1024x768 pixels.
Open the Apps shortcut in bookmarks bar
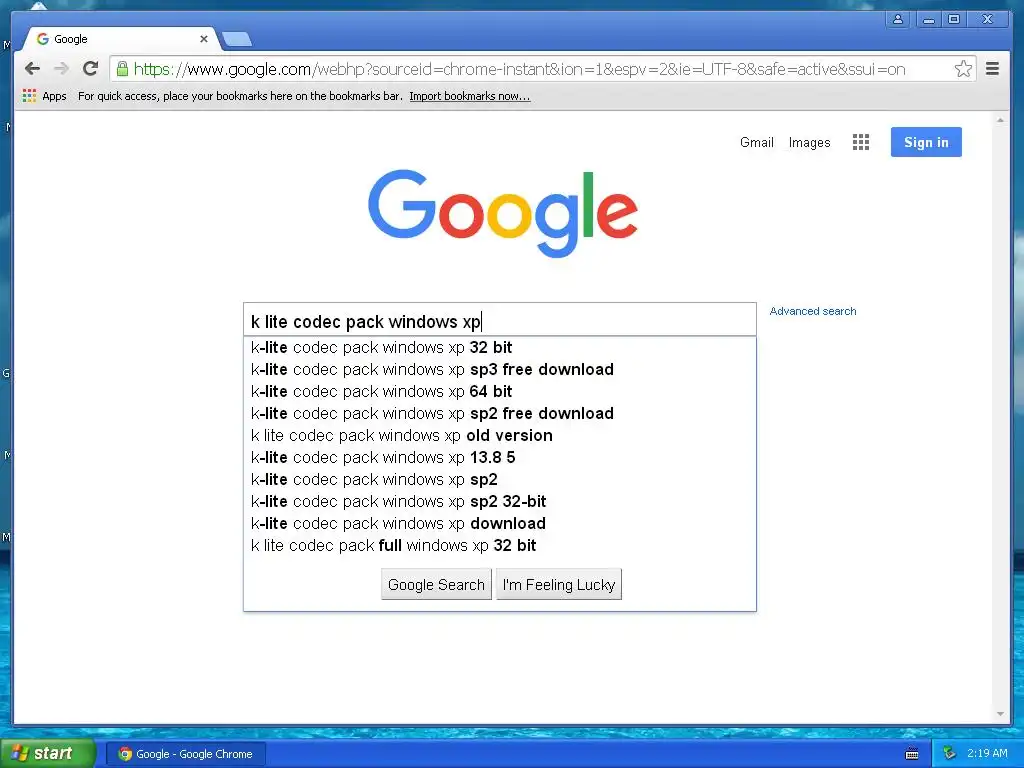[x=44, y=96]
